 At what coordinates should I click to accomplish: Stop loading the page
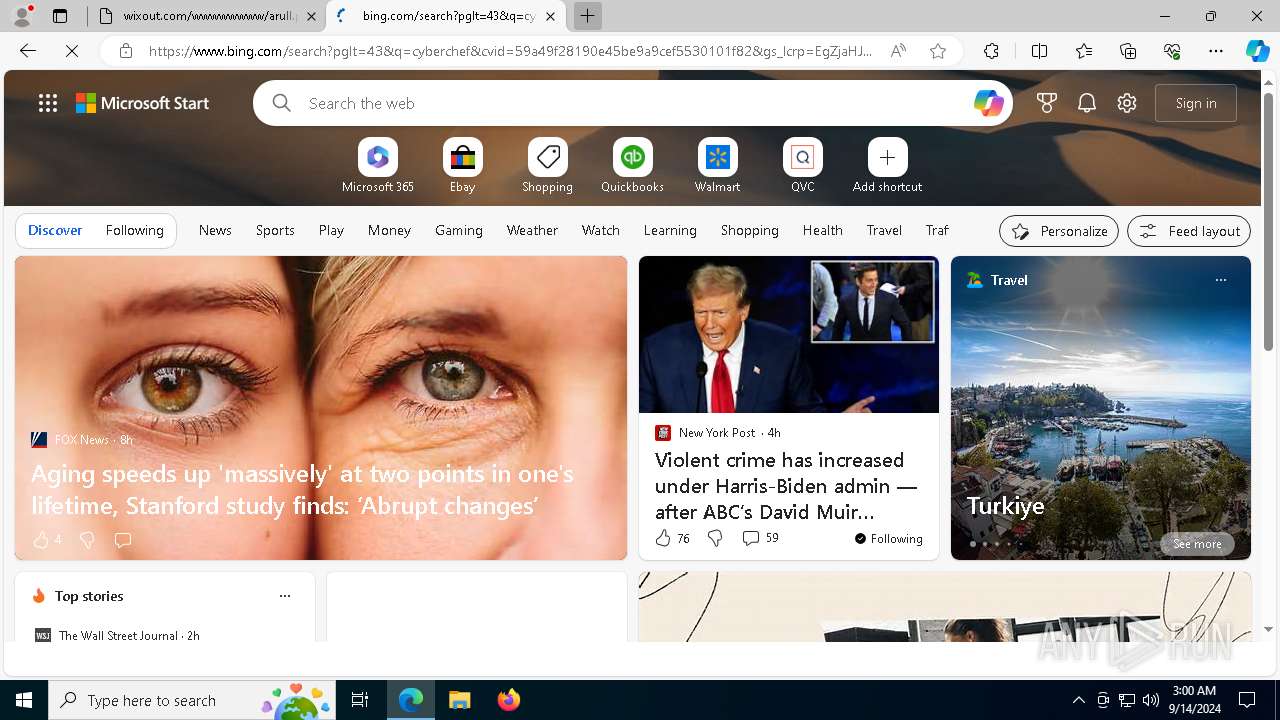click(x=72, y=51)
